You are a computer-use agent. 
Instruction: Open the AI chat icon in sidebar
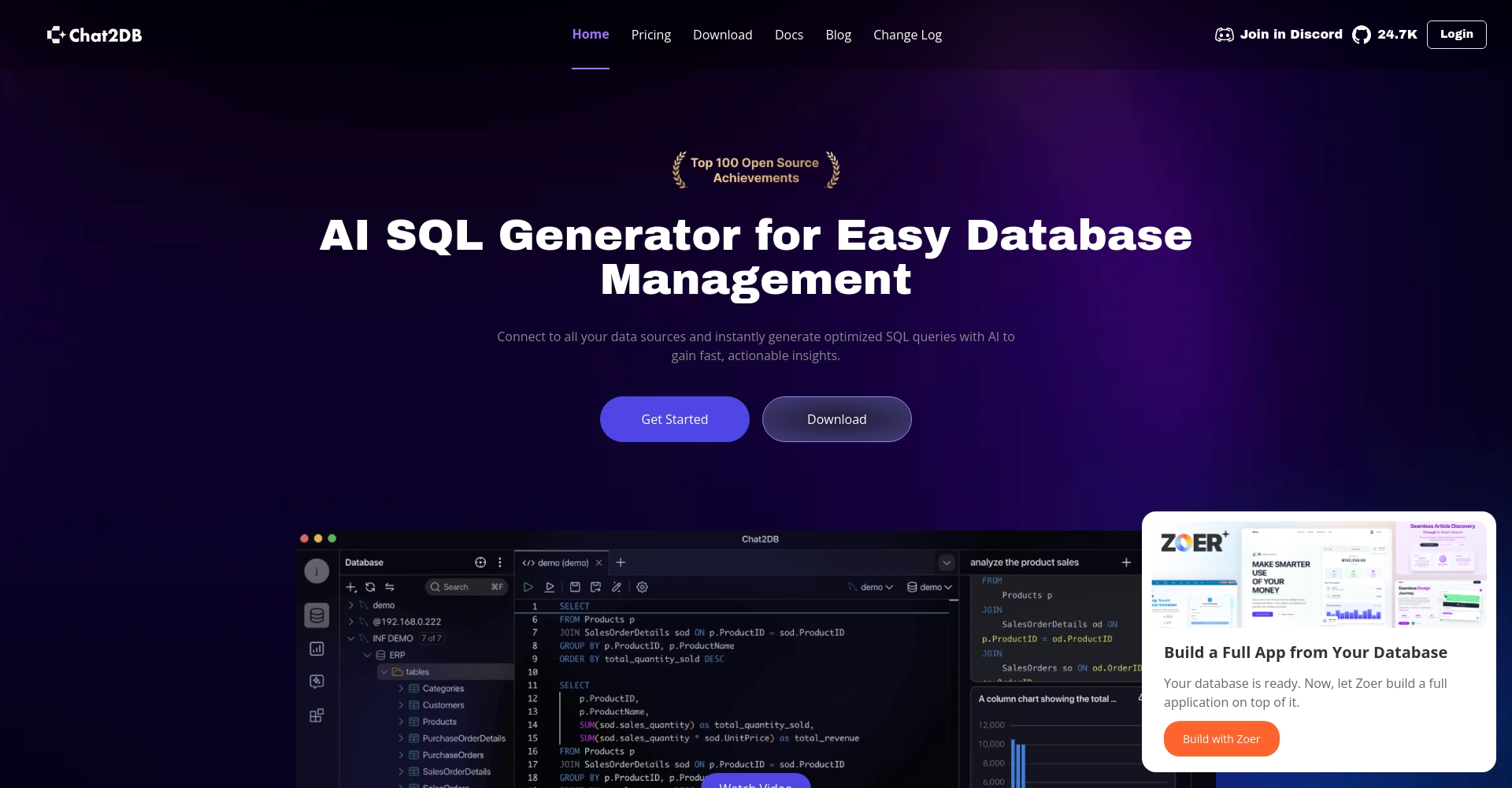point(317,682)
